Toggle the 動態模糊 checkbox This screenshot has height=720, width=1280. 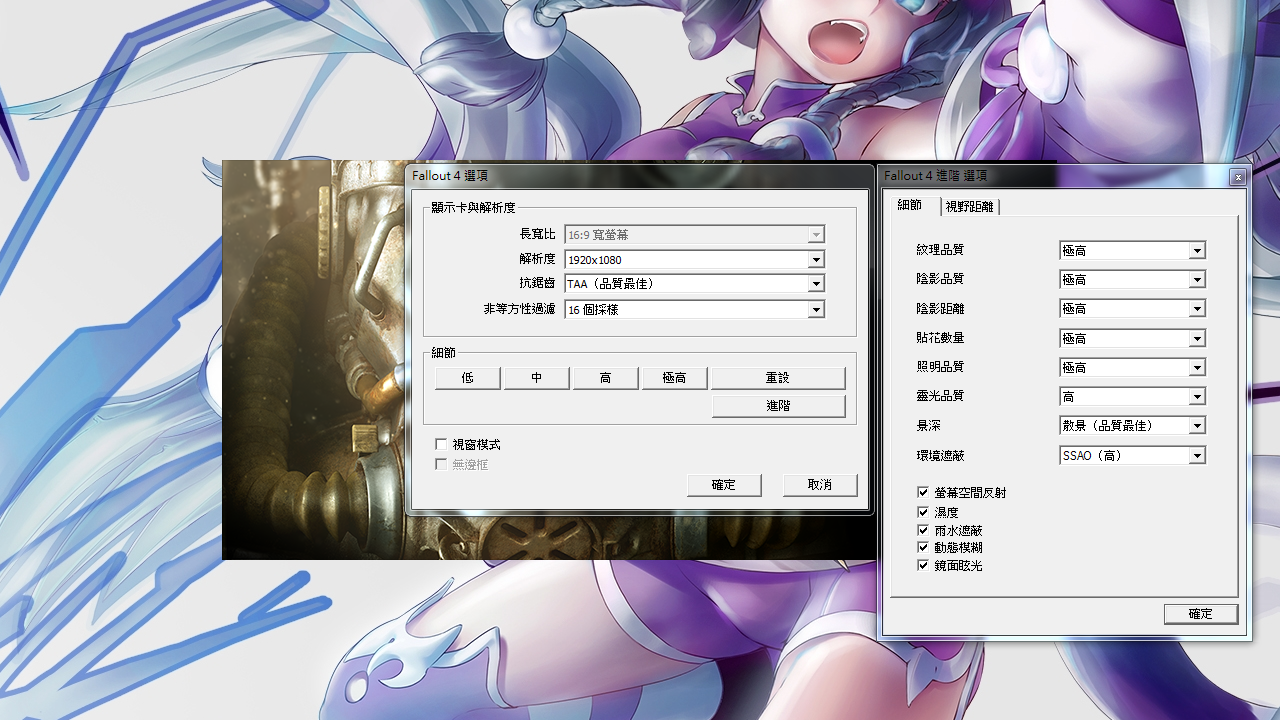tap(923, 548)
